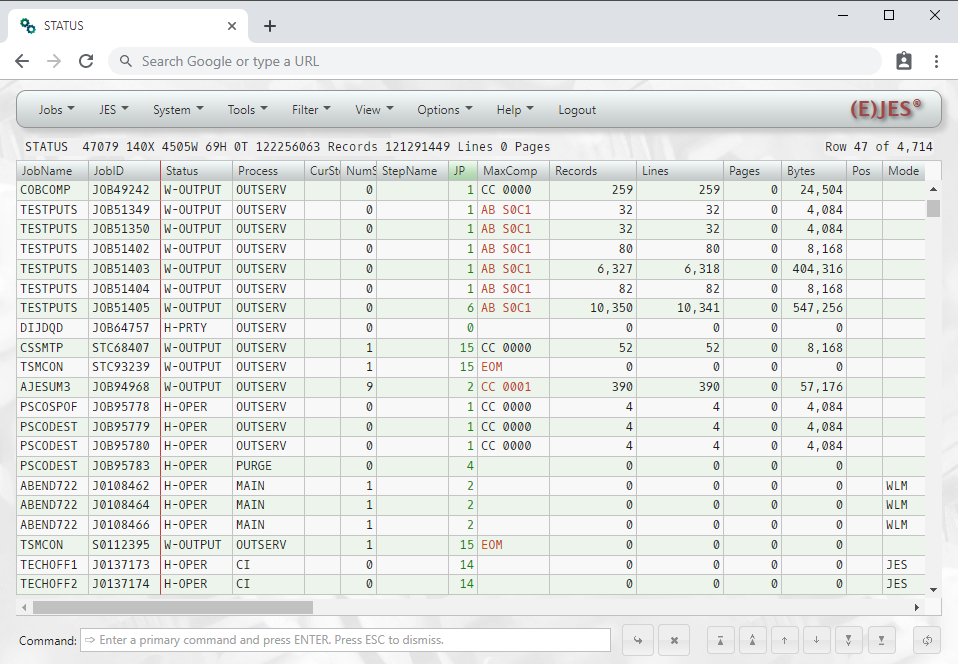The height and width of the screenshot is (664, 958).
Task: Click the Logout button
Action: (577, 110)
